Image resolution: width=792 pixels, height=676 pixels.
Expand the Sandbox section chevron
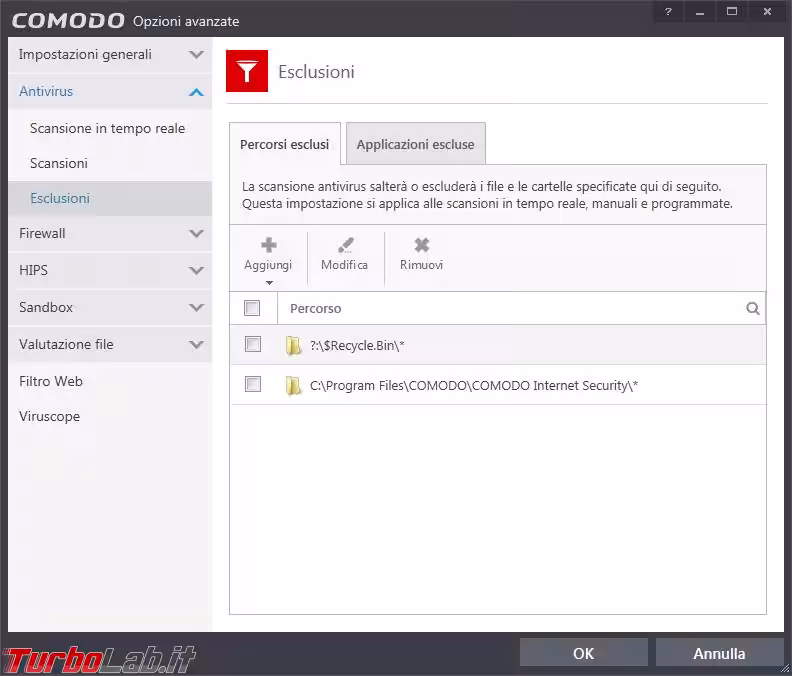[x=196, y=307]
